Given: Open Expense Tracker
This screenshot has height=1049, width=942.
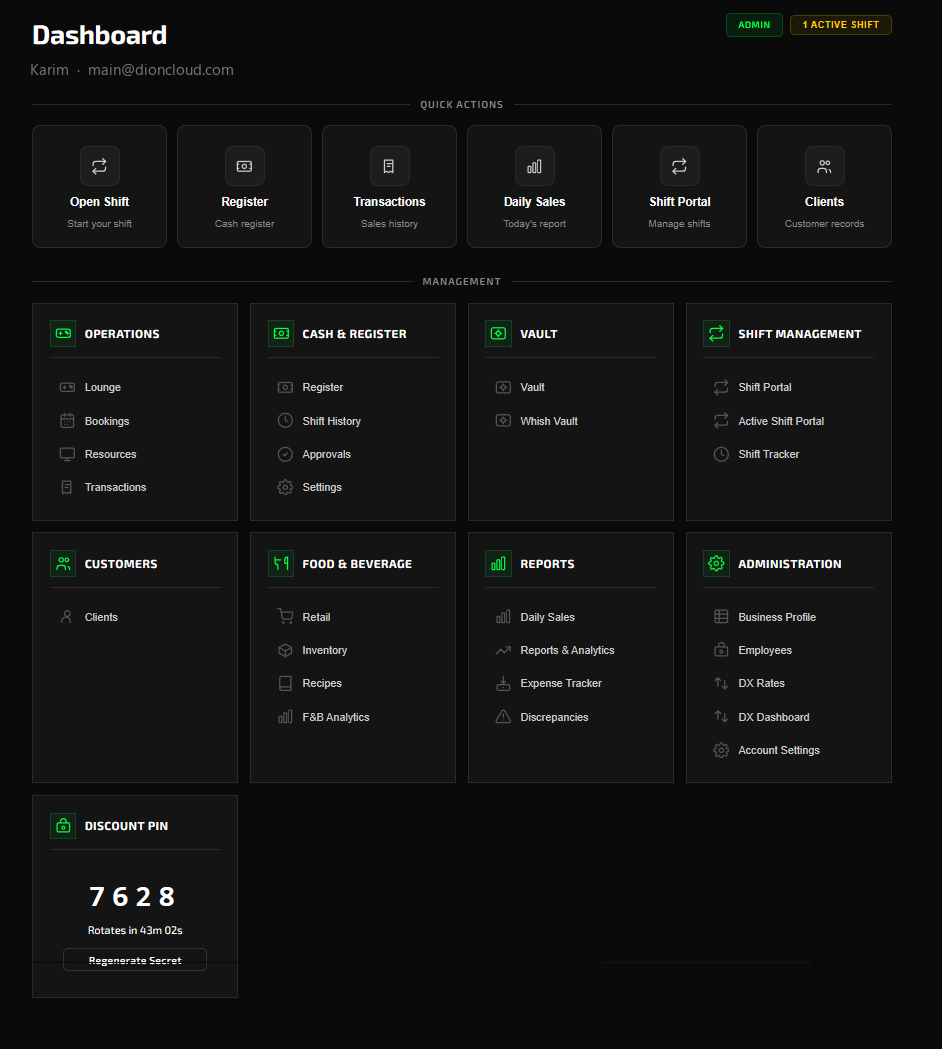Looking at the screenshot, I should click(561, 683).
